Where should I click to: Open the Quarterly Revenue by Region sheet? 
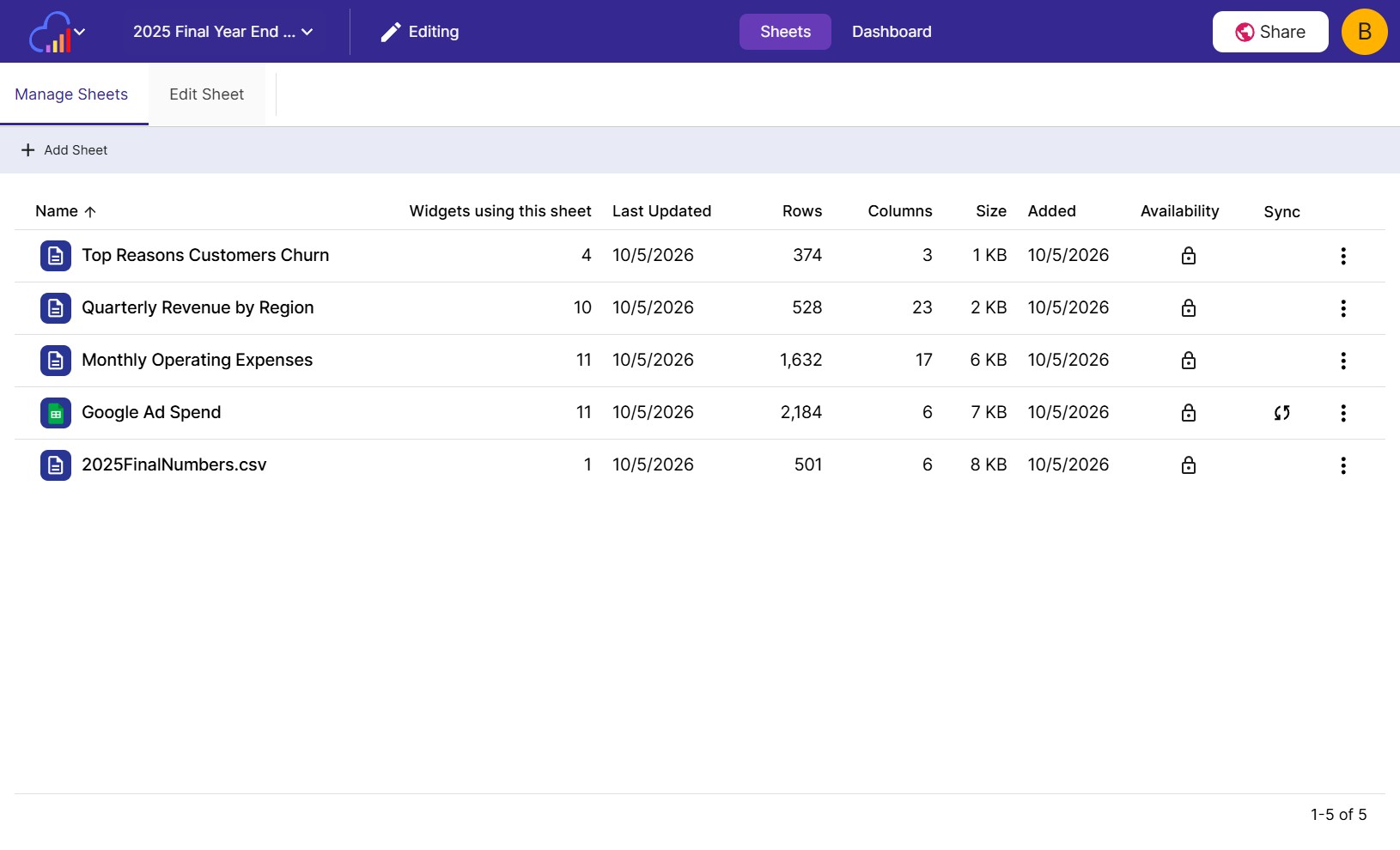pos(198,307)
